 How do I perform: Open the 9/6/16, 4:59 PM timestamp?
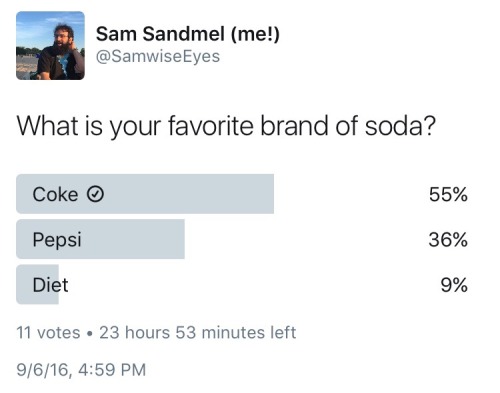pyautogui.click(x=81, y=370)
